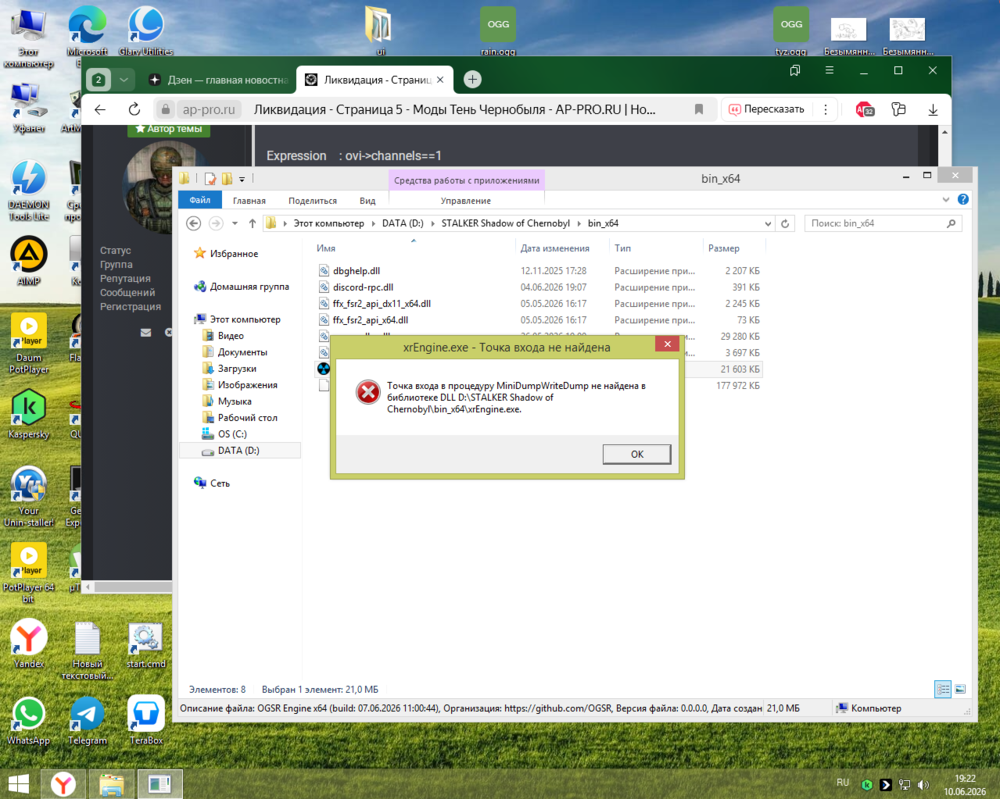Open the Файл ribbon tab
The height and width of the screenshot is (799, 1000).
(200, 200)
